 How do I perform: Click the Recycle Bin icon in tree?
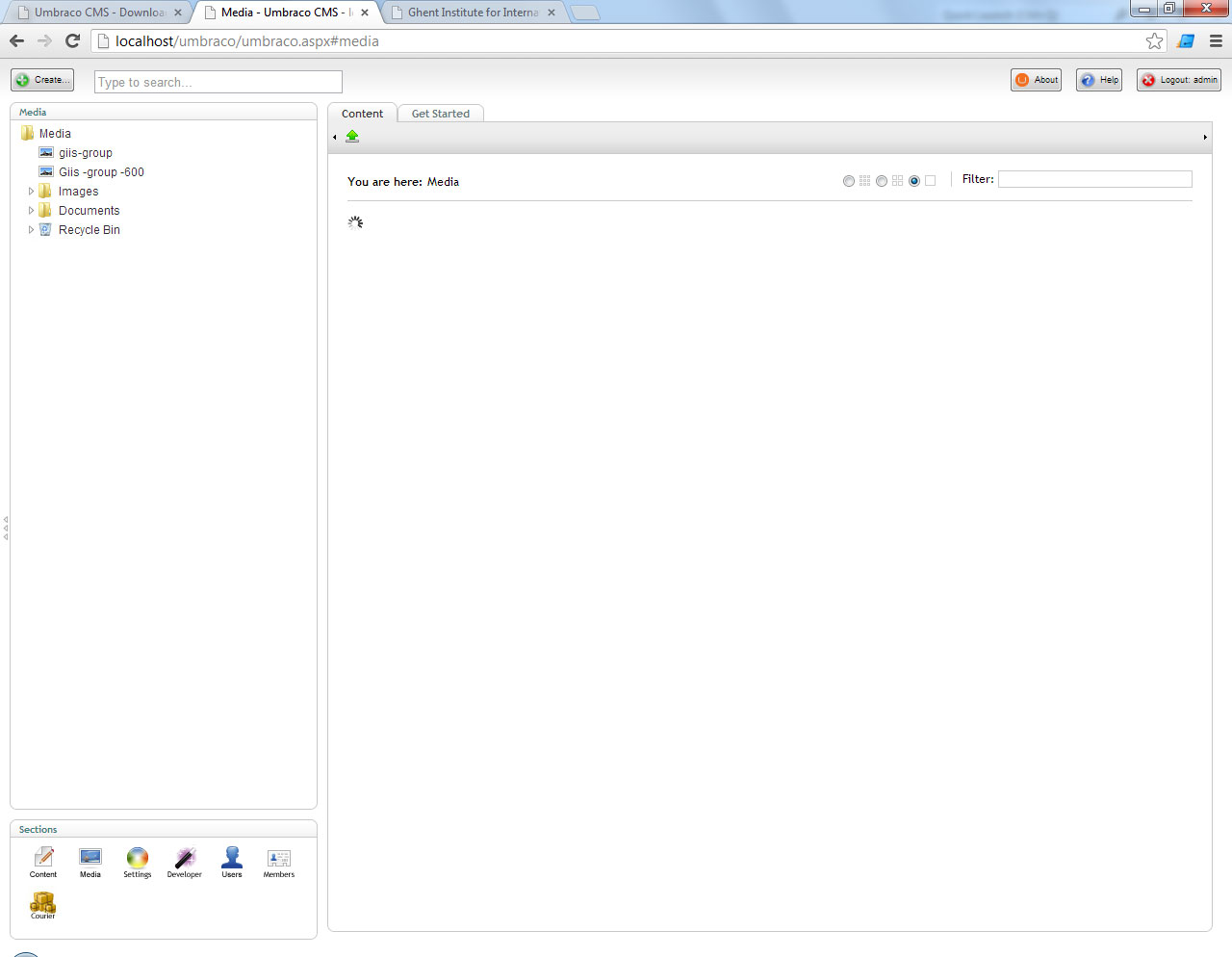coord(45,229)
